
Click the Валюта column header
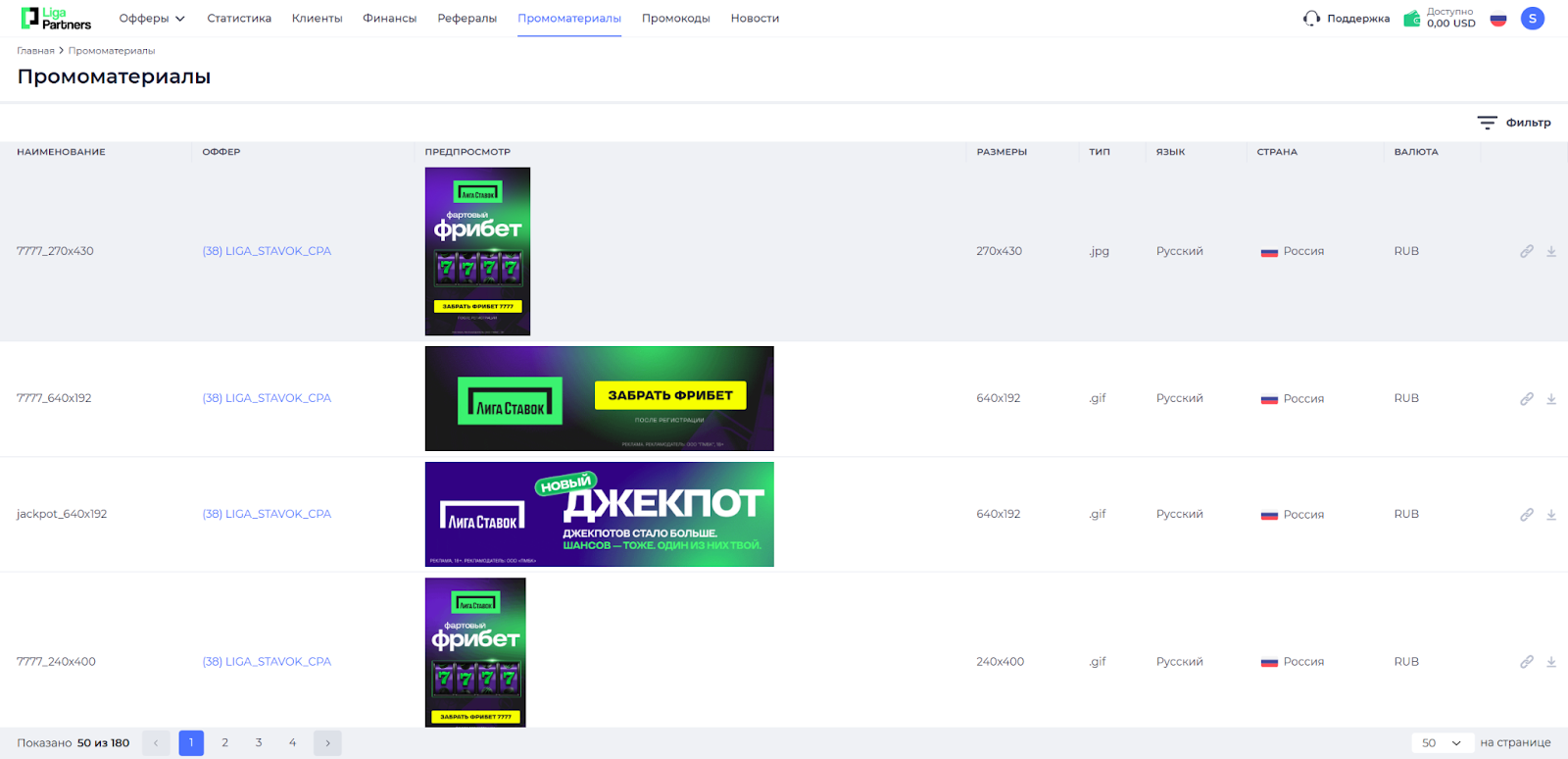click(1416, 152)
